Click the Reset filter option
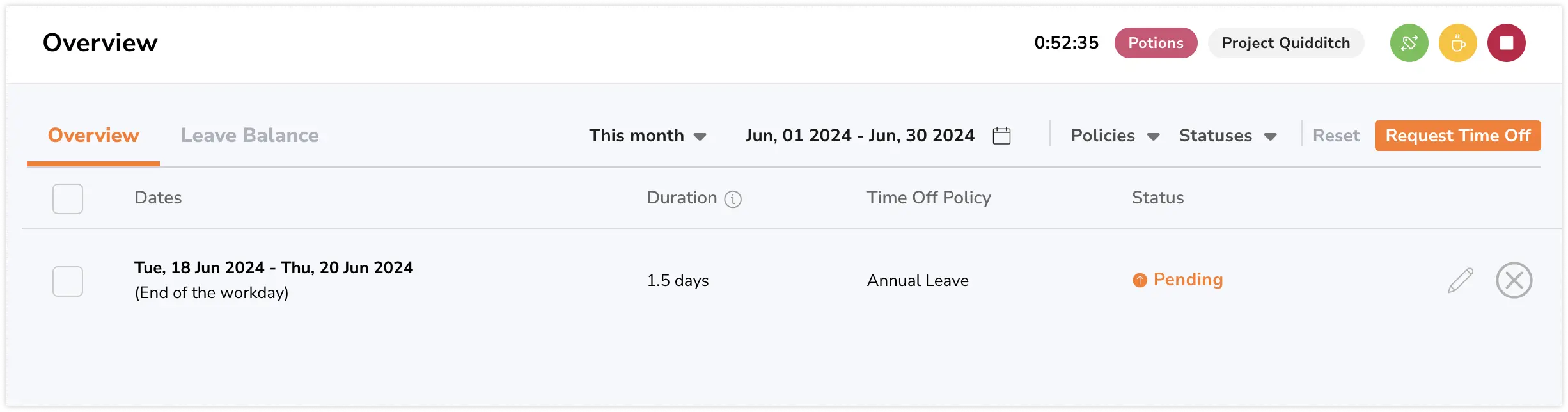The image size is (1568, 412). (x=1336, y=135)
